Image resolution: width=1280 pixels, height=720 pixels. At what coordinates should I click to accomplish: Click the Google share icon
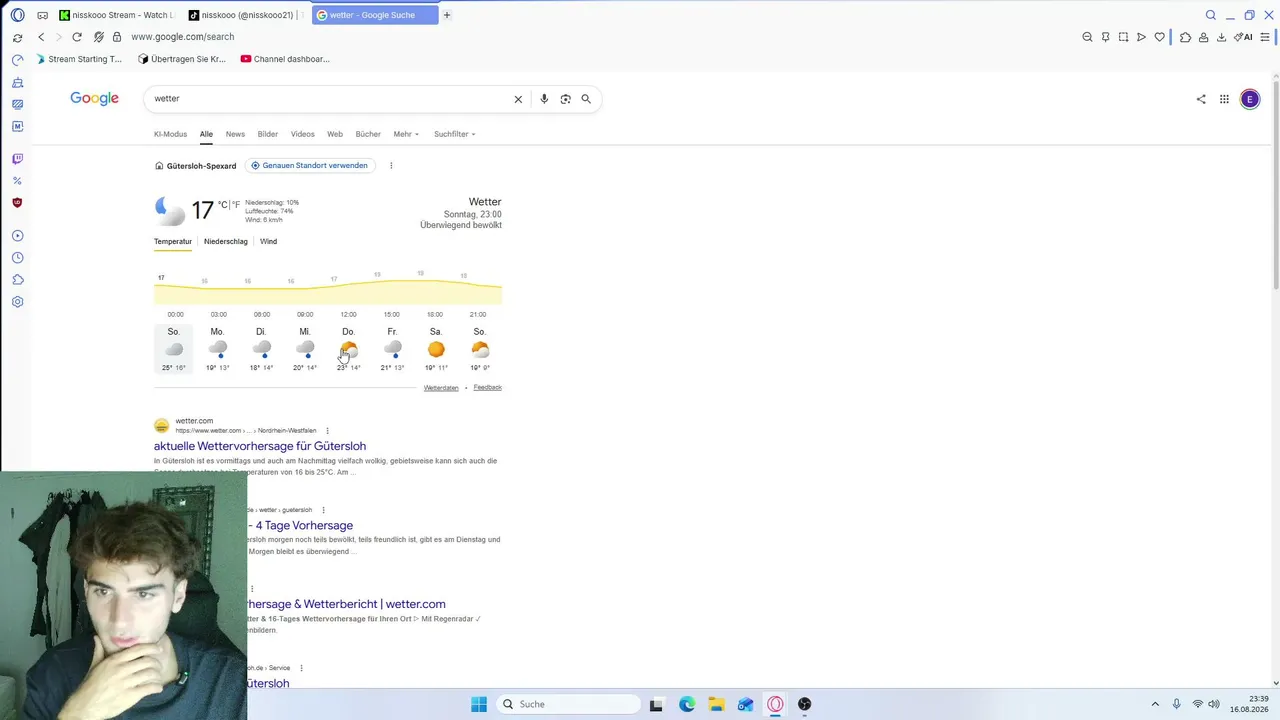click(1201, 99)
